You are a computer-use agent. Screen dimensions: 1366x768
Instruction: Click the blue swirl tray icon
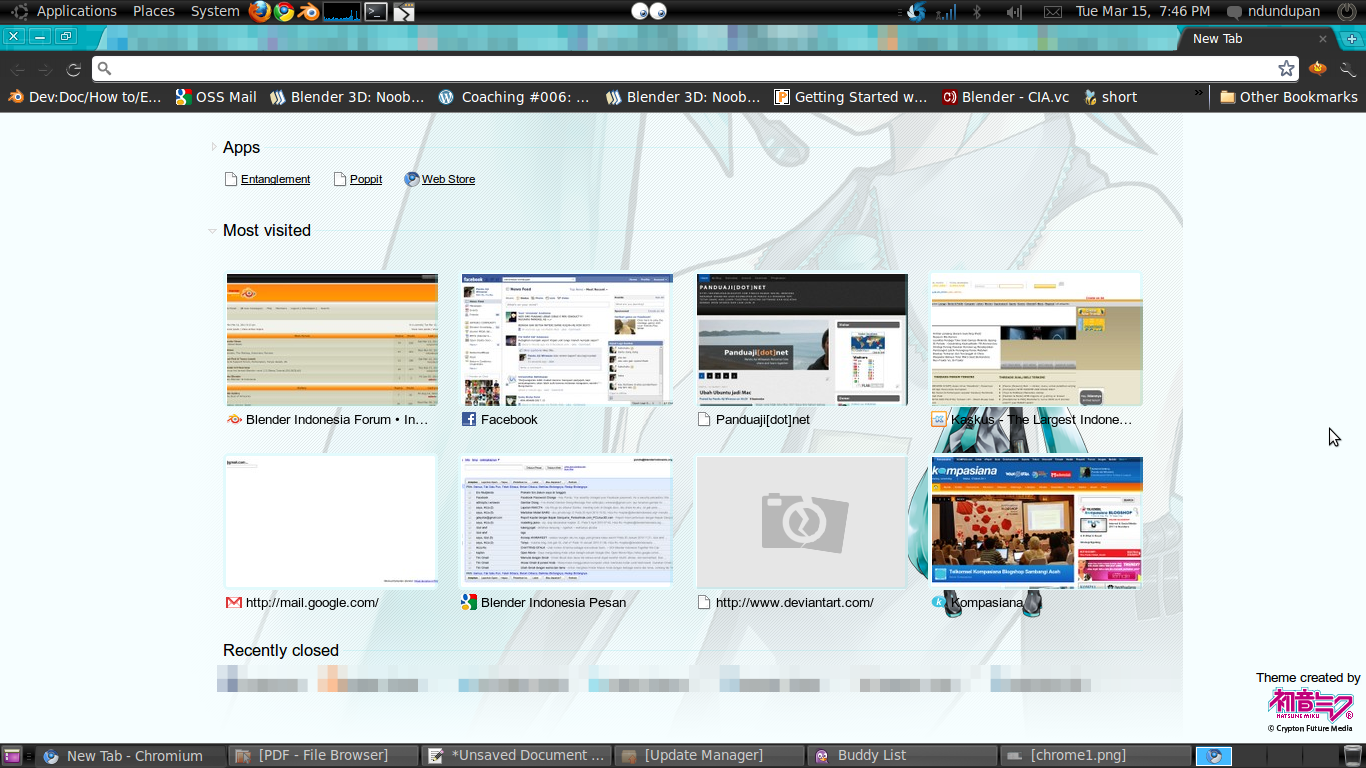[916, 12]
